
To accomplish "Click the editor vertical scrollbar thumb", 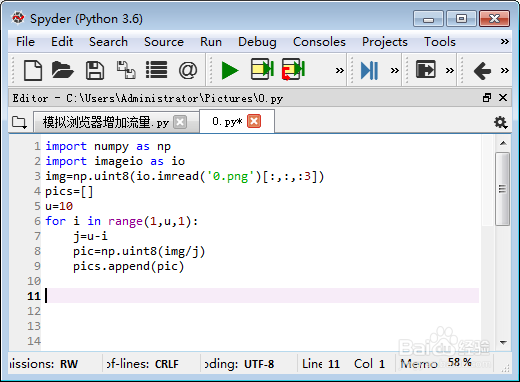I will [x=502, y=189].
